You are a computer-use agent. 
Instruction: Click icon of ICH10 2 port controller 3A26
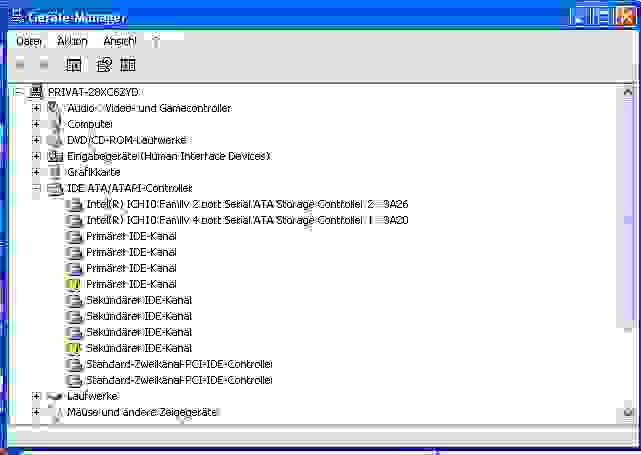74,204
